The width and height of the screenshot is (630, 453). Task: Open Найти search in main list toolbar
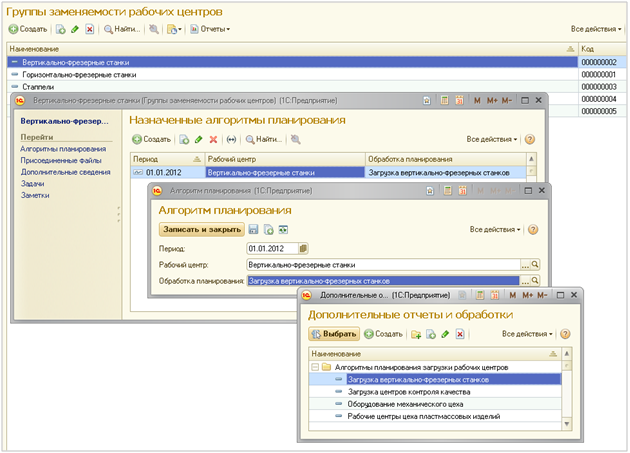point(122,29)
